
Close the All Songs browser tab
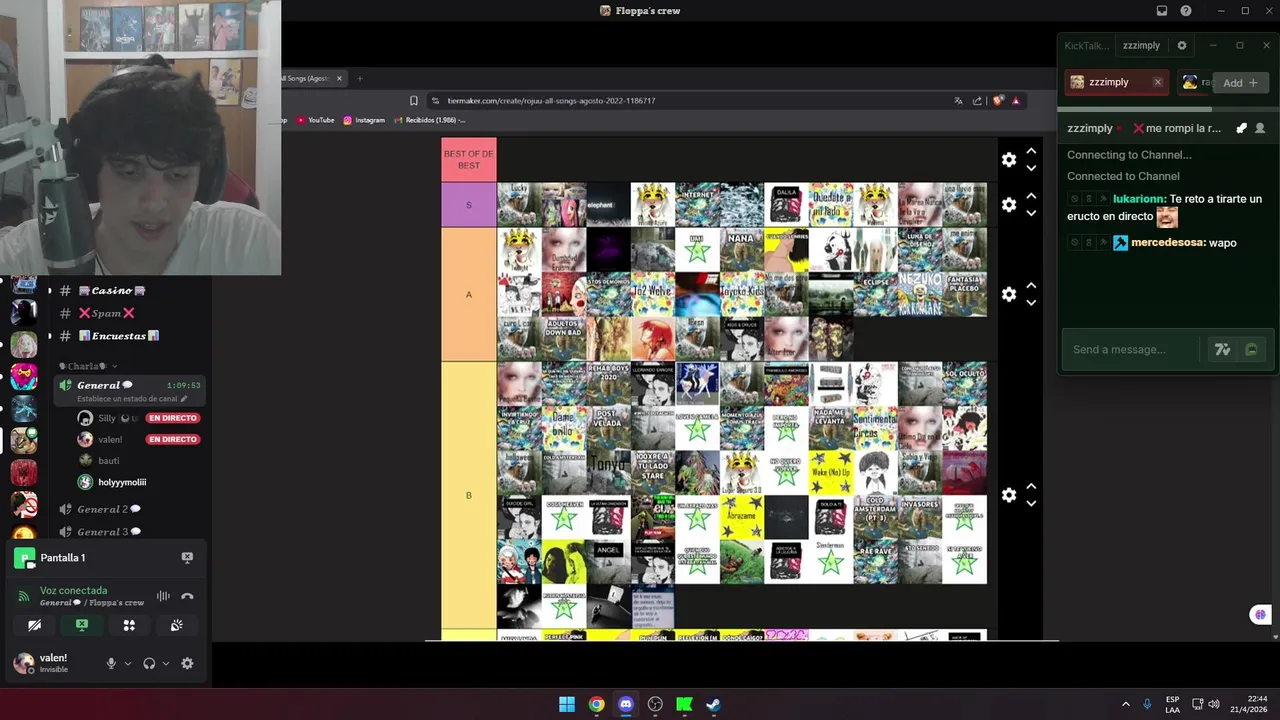[x=339, y=78]
